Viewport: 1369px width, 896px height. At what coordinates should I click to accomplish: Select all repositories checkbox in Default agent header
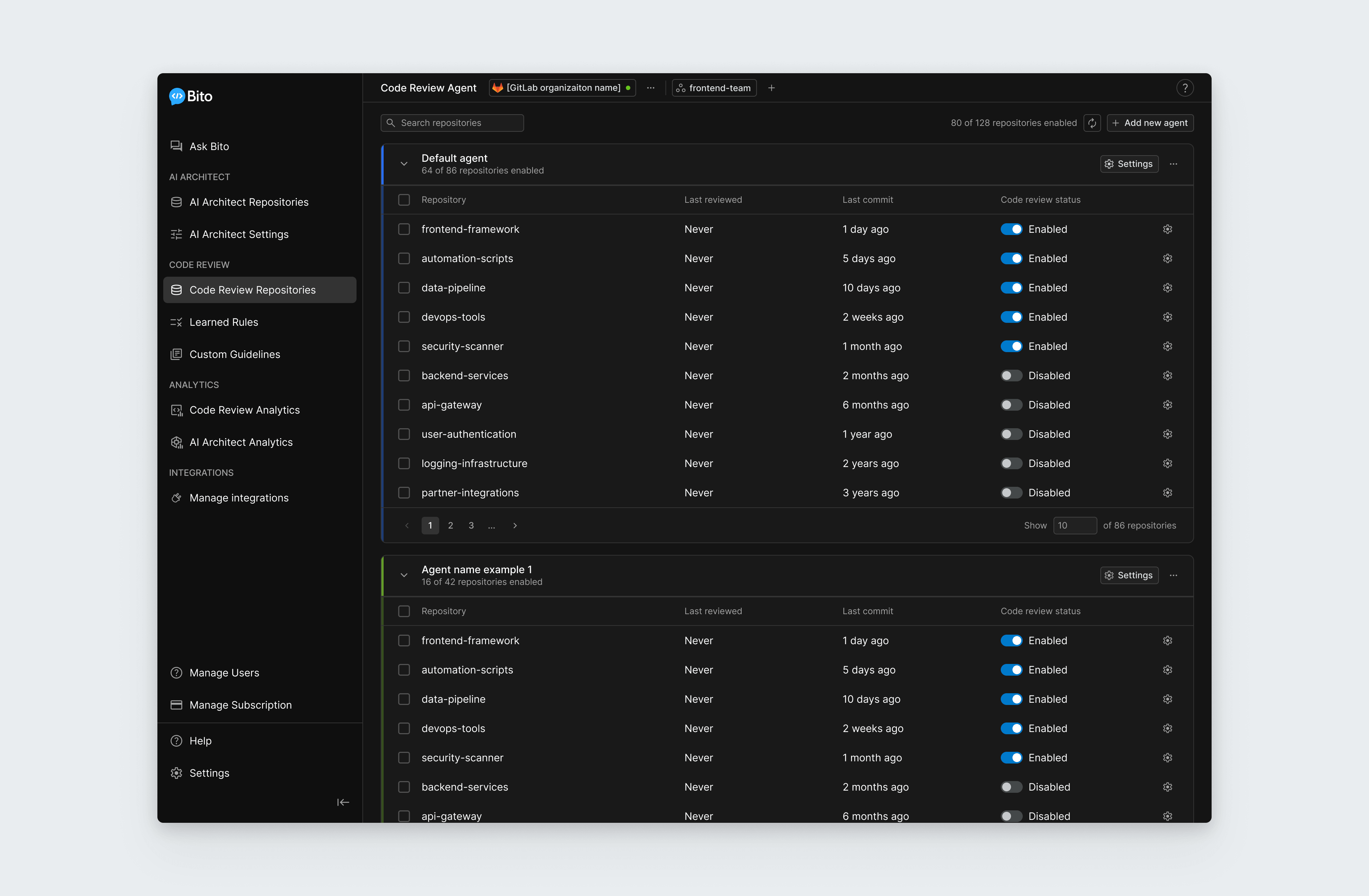(404, 199)
